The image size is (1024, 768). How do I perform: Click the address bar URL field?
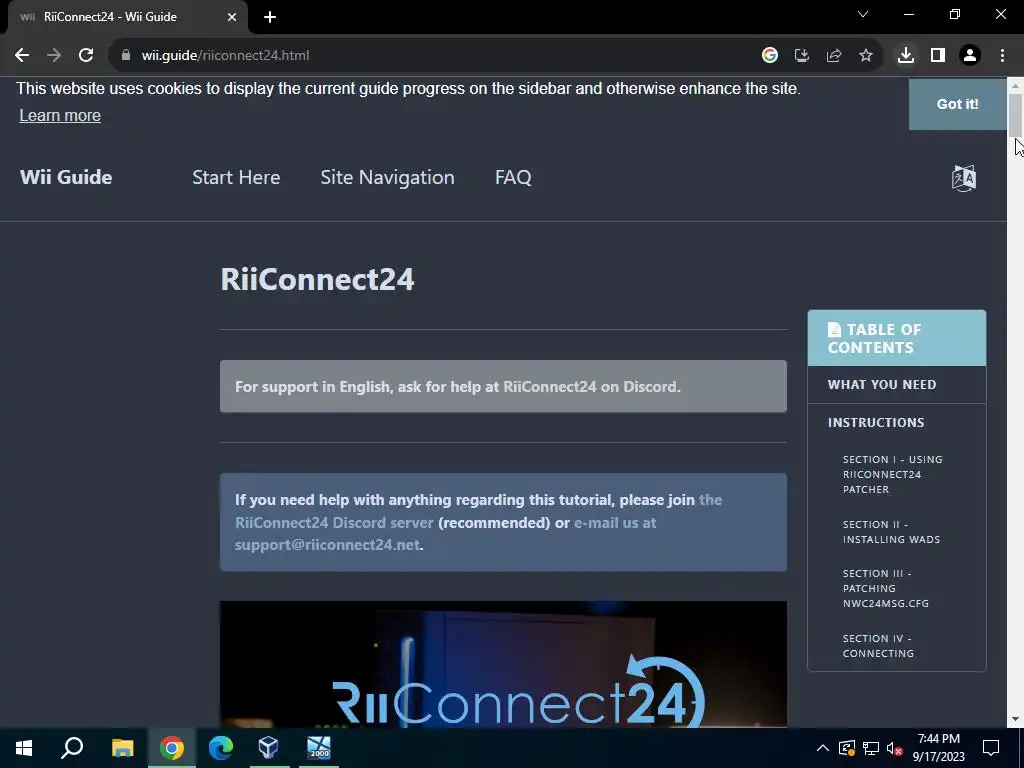pyautogui.click(x=431, y=56)
